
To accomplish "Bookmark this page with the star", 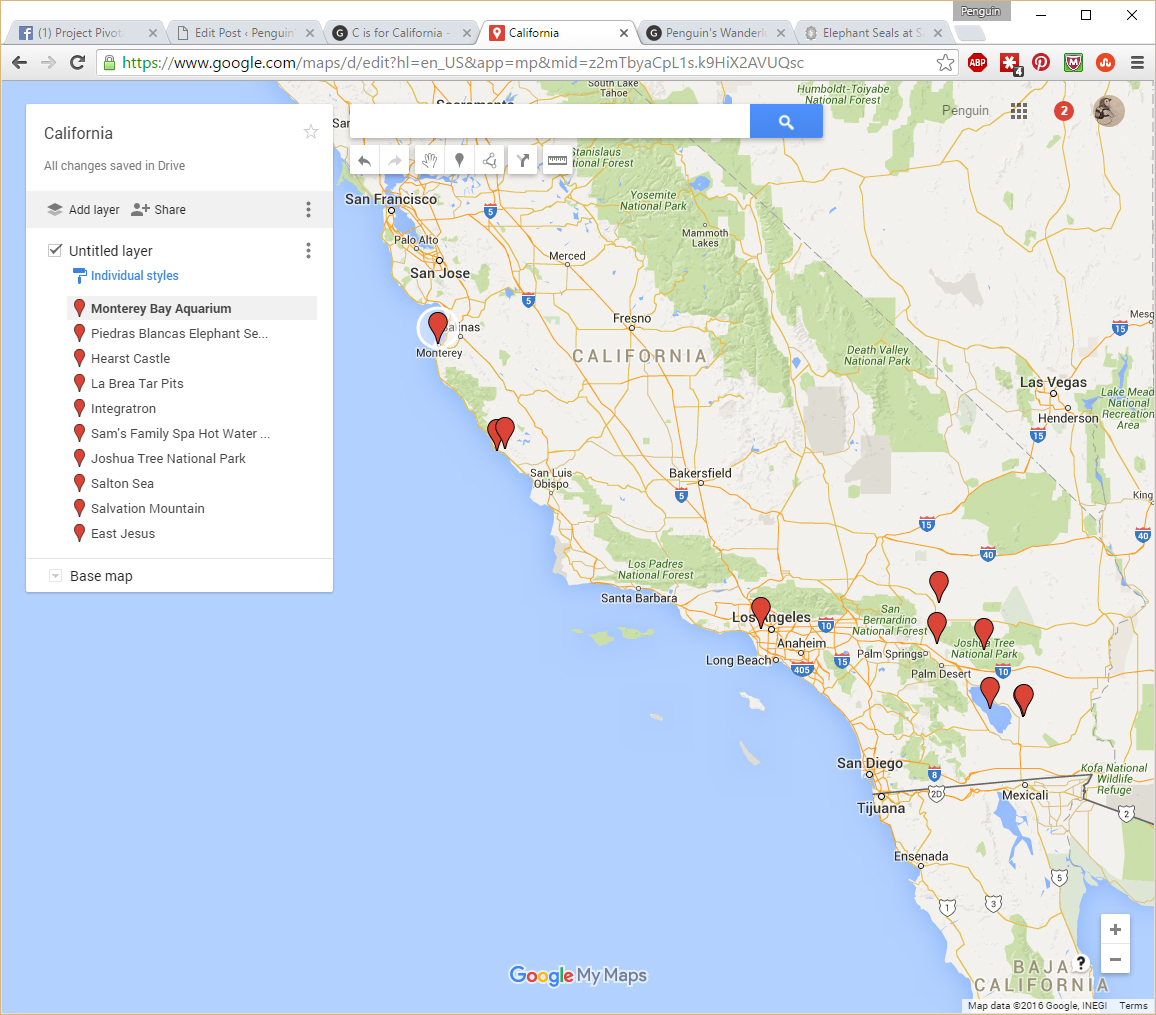I will point(945,63).
